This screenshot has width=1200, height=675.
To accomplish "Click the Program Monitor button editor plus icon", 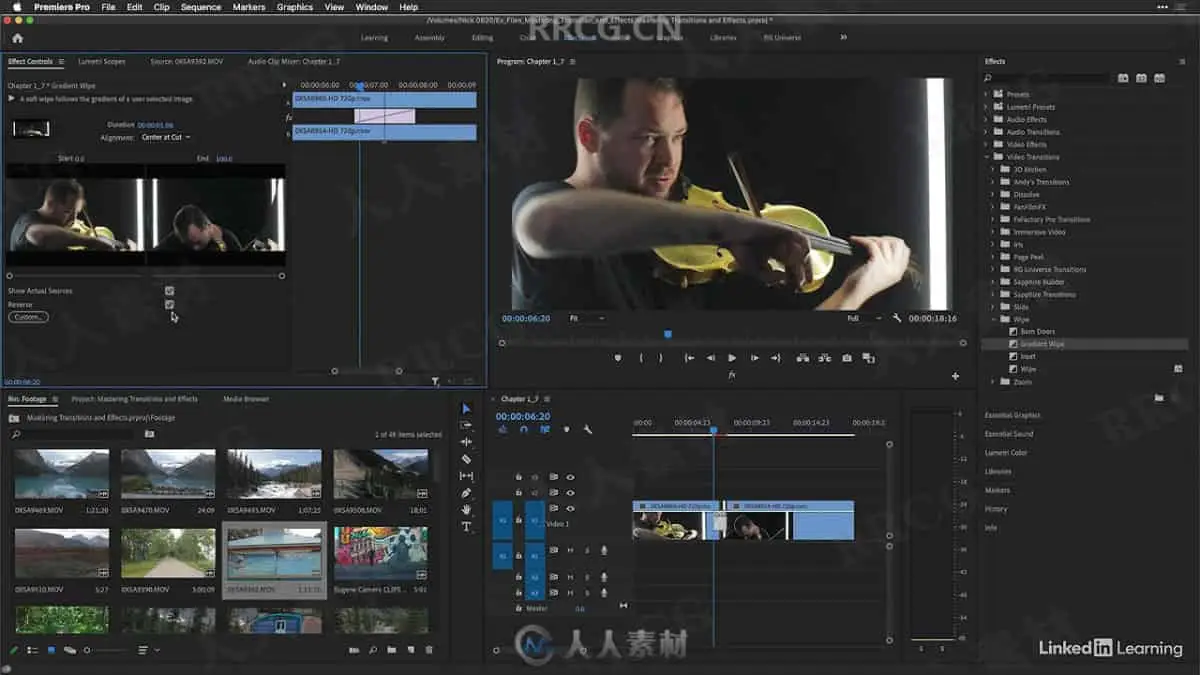I will click(955, 376).
